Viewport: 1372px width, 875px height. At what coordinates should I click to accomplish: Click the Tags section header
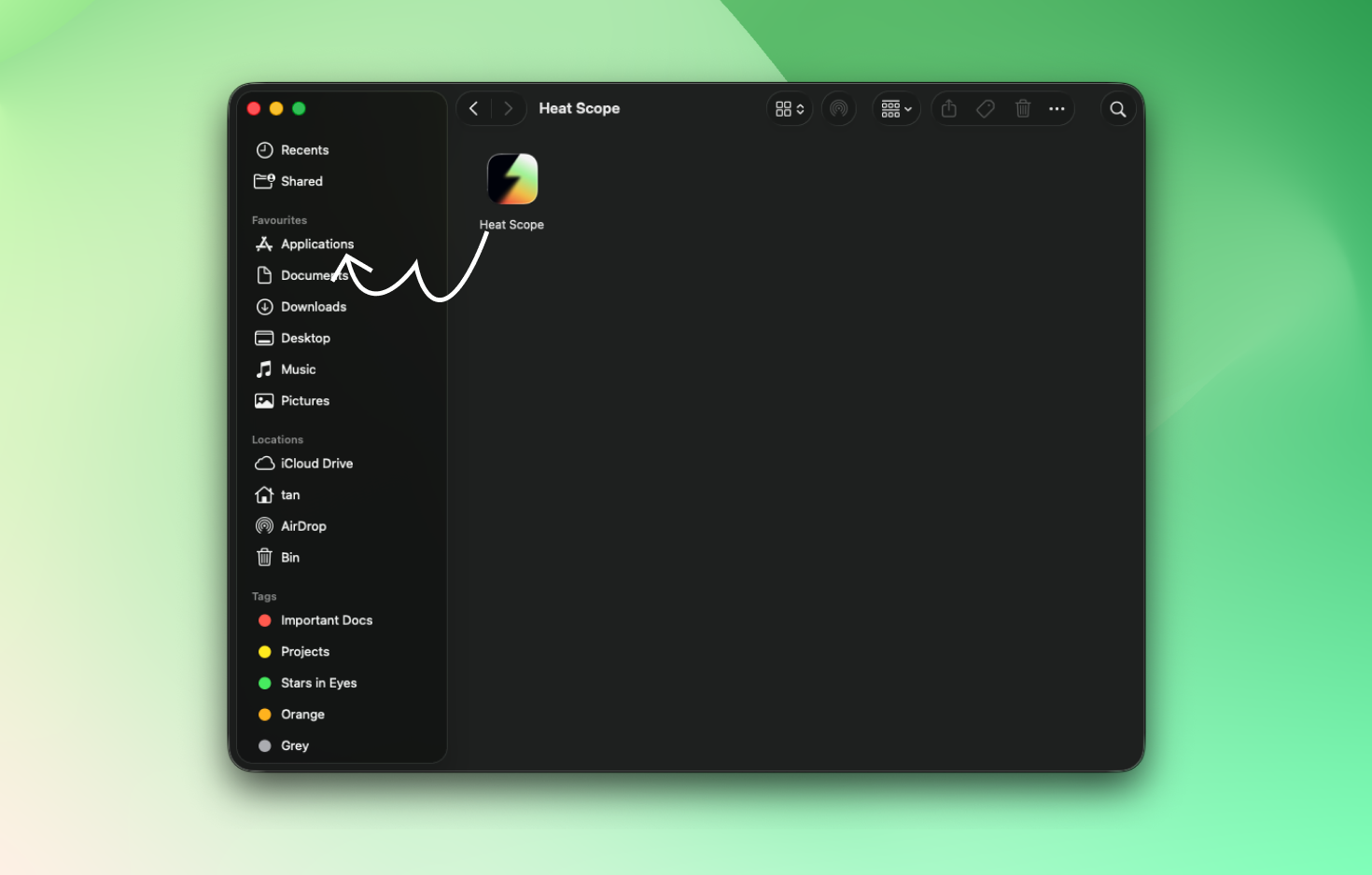pos(264,596)
